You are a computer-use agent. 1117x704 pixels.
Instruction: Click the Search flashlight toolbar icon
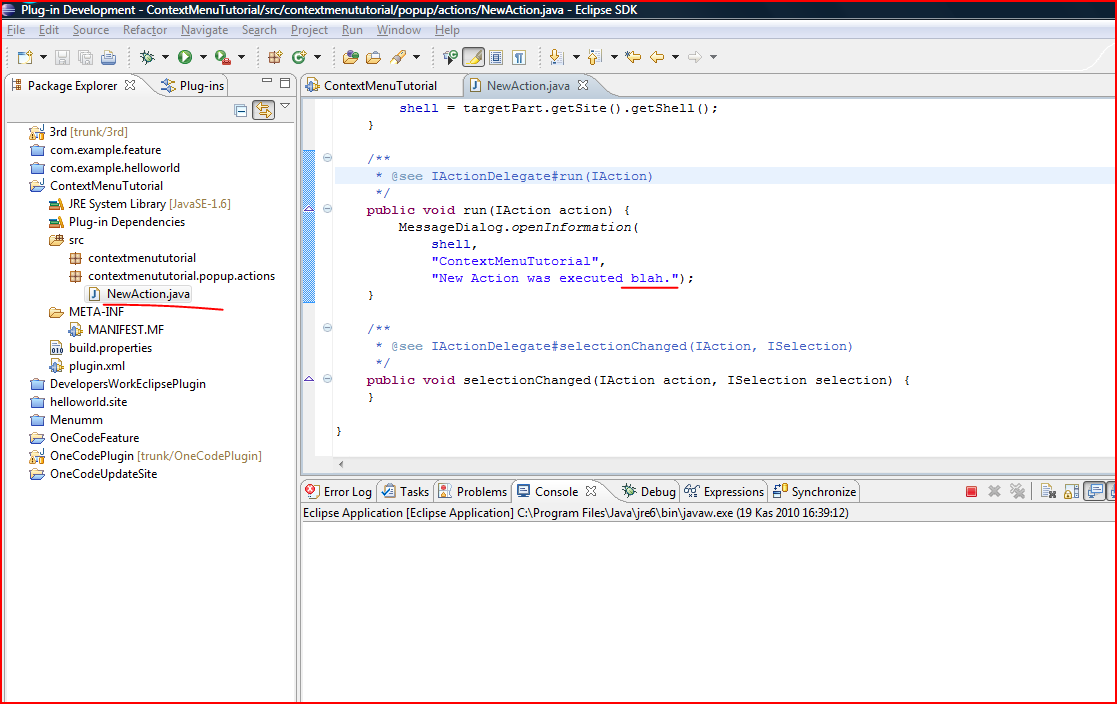[x=398, y=57]
